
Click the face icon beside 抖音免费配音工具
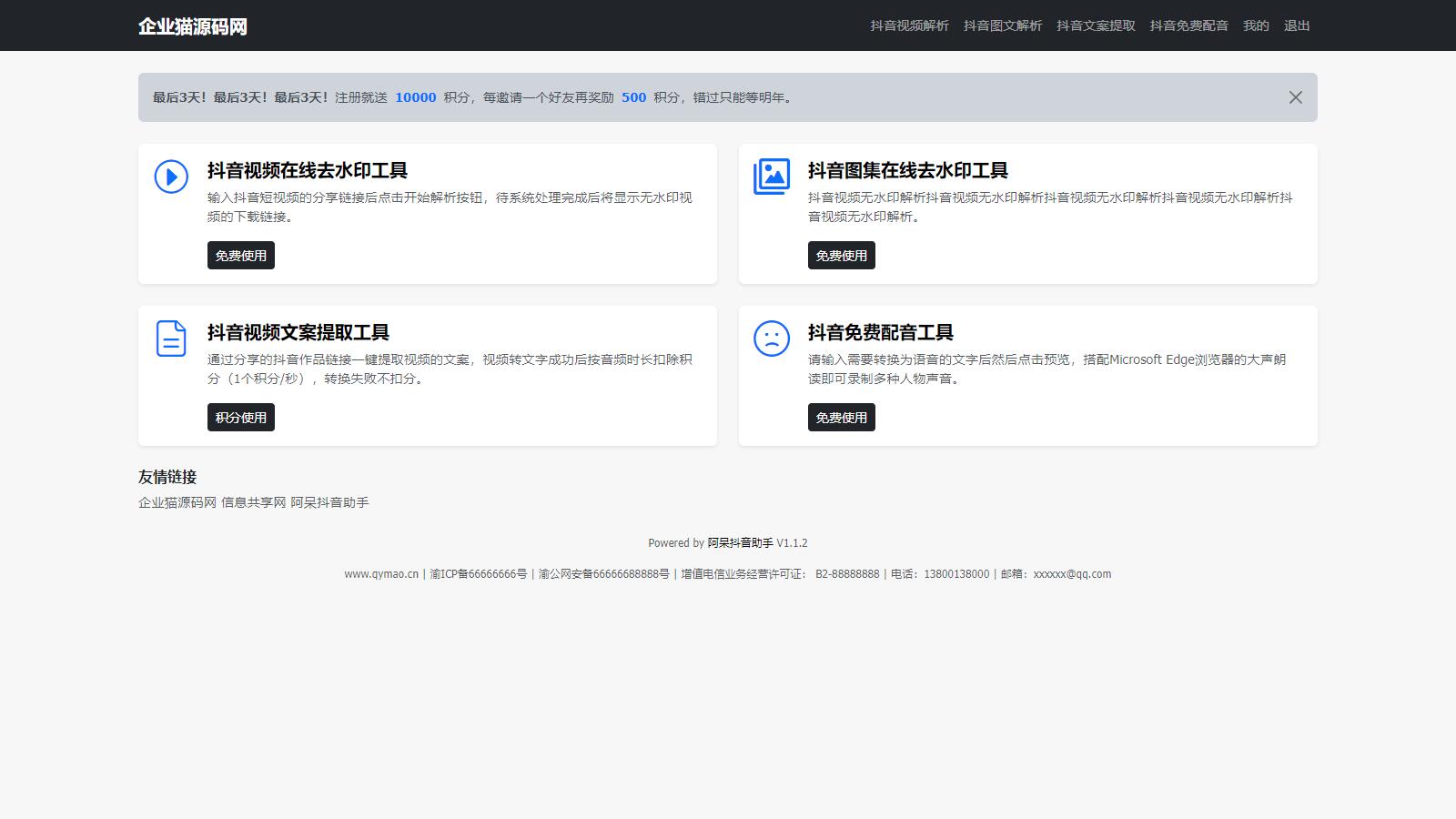[x=772, y=339]
